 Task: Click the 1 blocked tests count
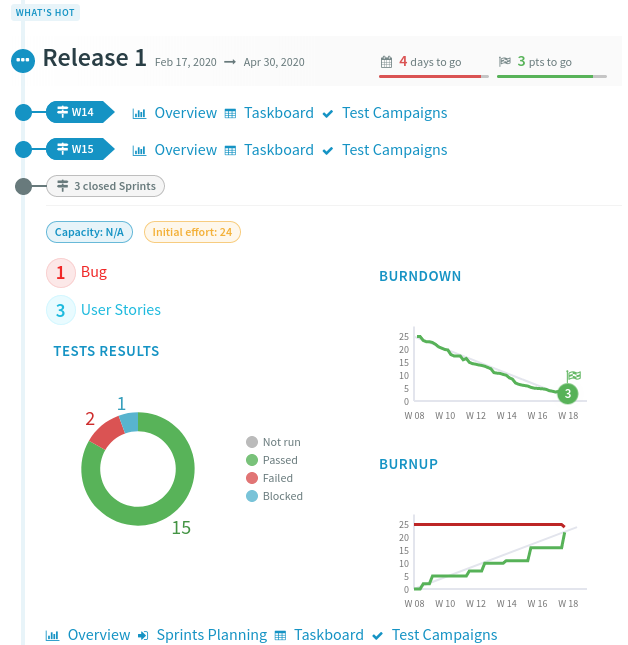tap(121, 404)
